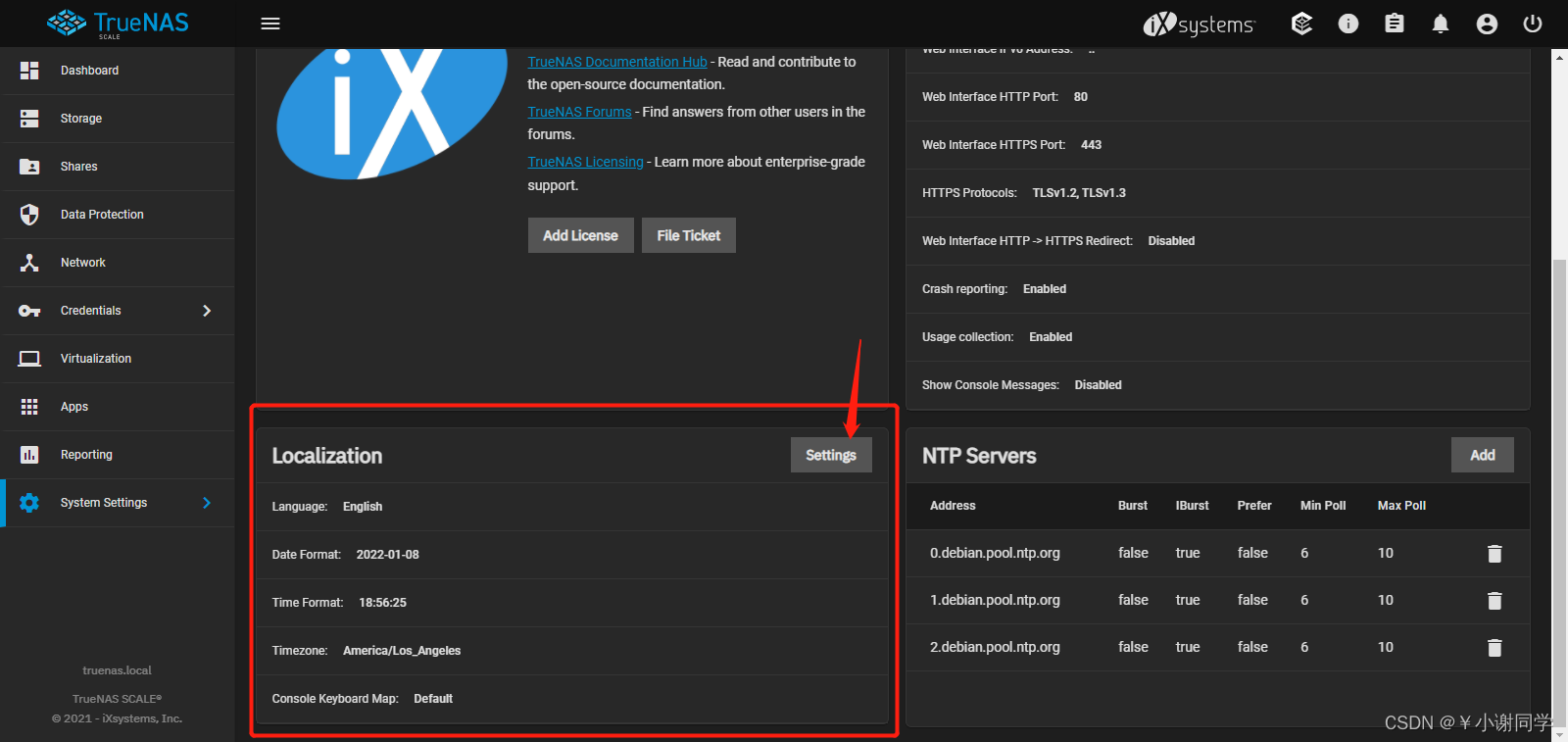Image resolution: width=1568 pixels, height=742 pixels.
Task: Open Localization Settings button
Action: [x=831, y=455]
